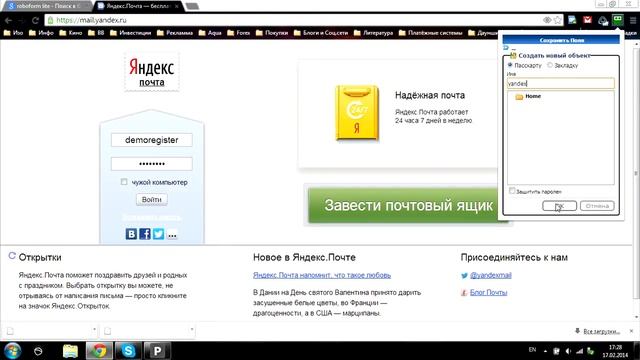The height and width of the screenshot is (360, 640).
Task: Open the red Gmail extension icon
Action: coord(587,20)
